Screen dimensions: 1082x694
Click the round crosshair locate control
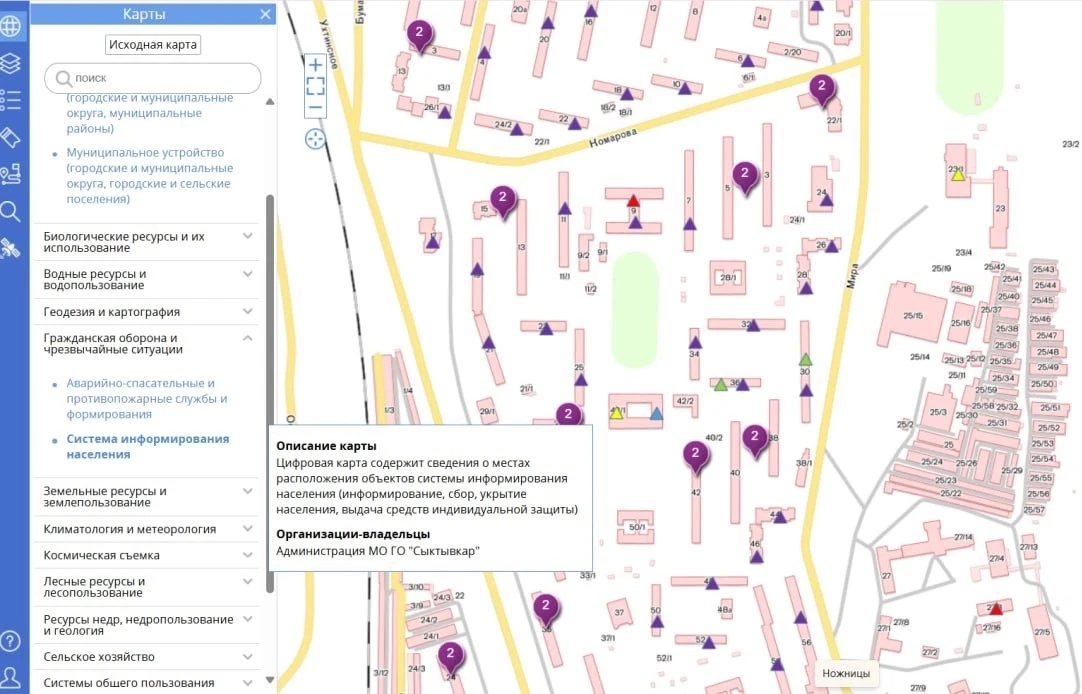point(315,139)
